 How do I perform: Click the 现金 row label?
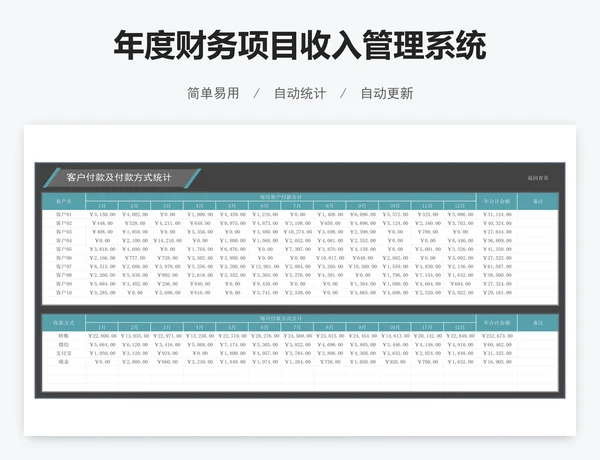point(64,362)
